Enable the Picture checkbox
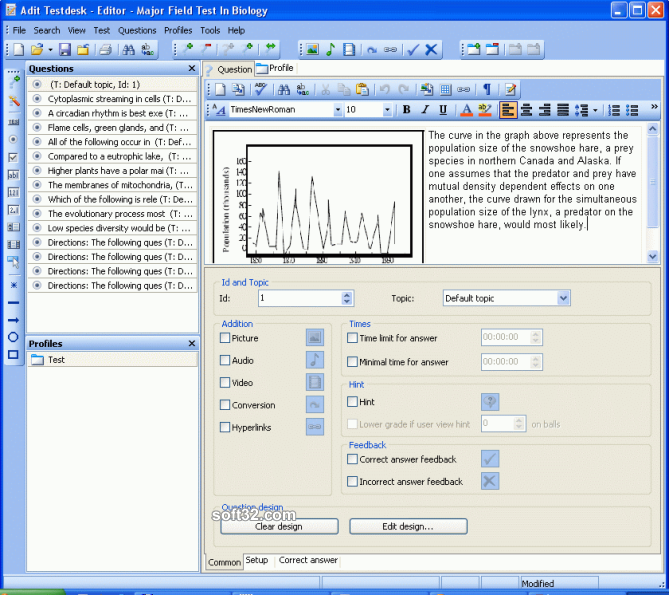Image resolution: width=669 pixels, height=595 pixels. (225, 338)
